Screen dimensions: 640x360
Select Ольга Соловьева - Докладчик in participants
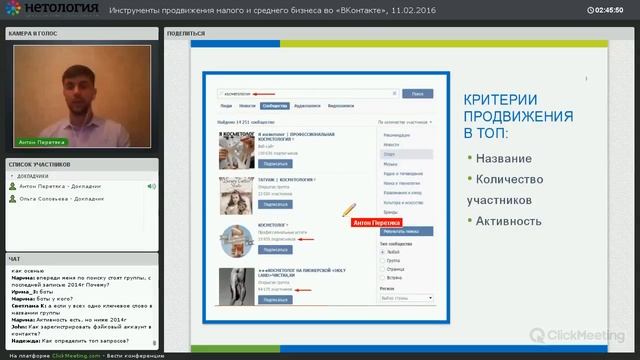62,199
